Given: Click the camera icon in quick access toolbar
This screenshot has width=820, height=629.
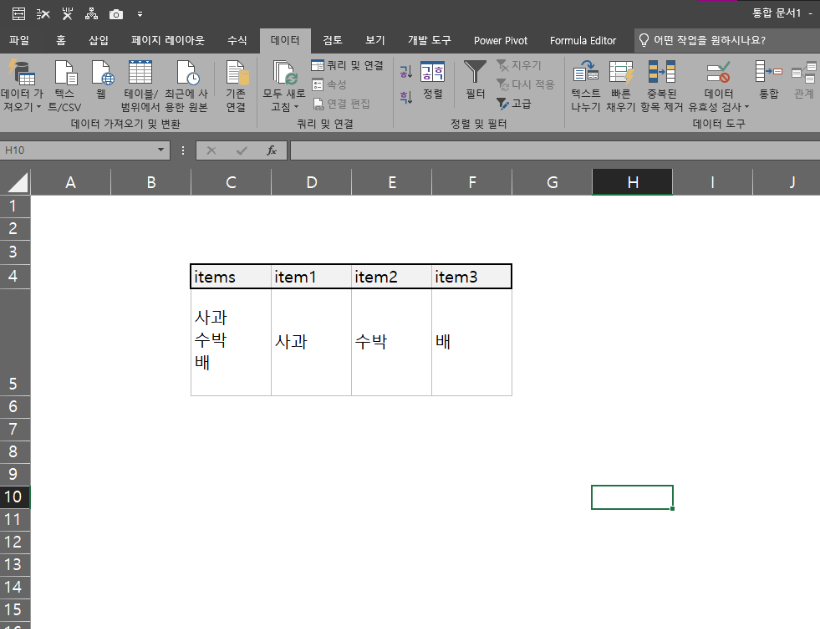Looking at the screenshot, I should [116, 14].
